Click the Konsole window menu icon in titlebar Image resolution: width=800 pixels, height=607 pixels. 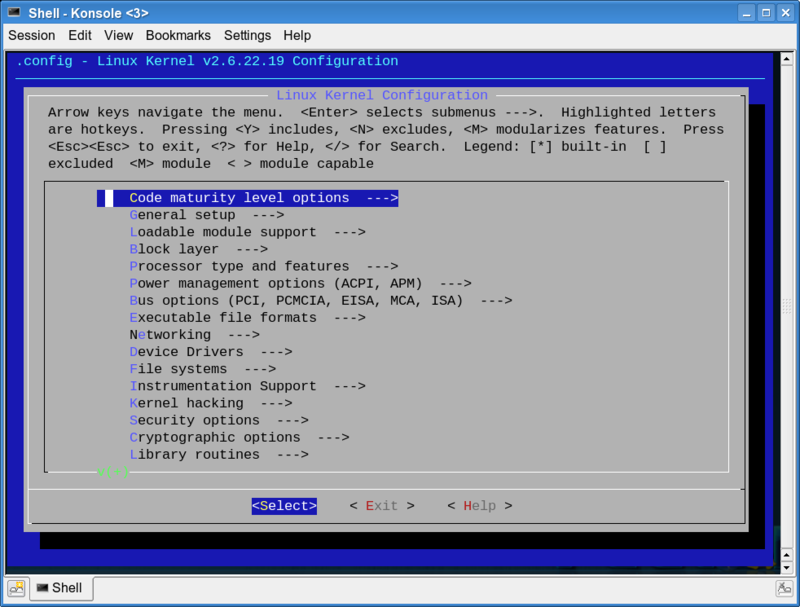(x=14, y=12)
